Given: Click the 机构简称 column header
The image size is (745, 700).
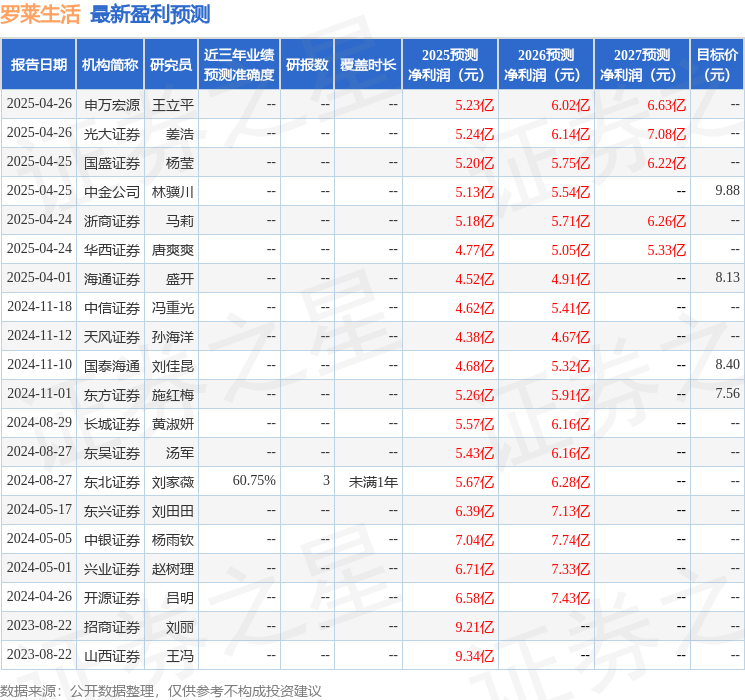Looking at the screenshot, I should tap(110, 65).
